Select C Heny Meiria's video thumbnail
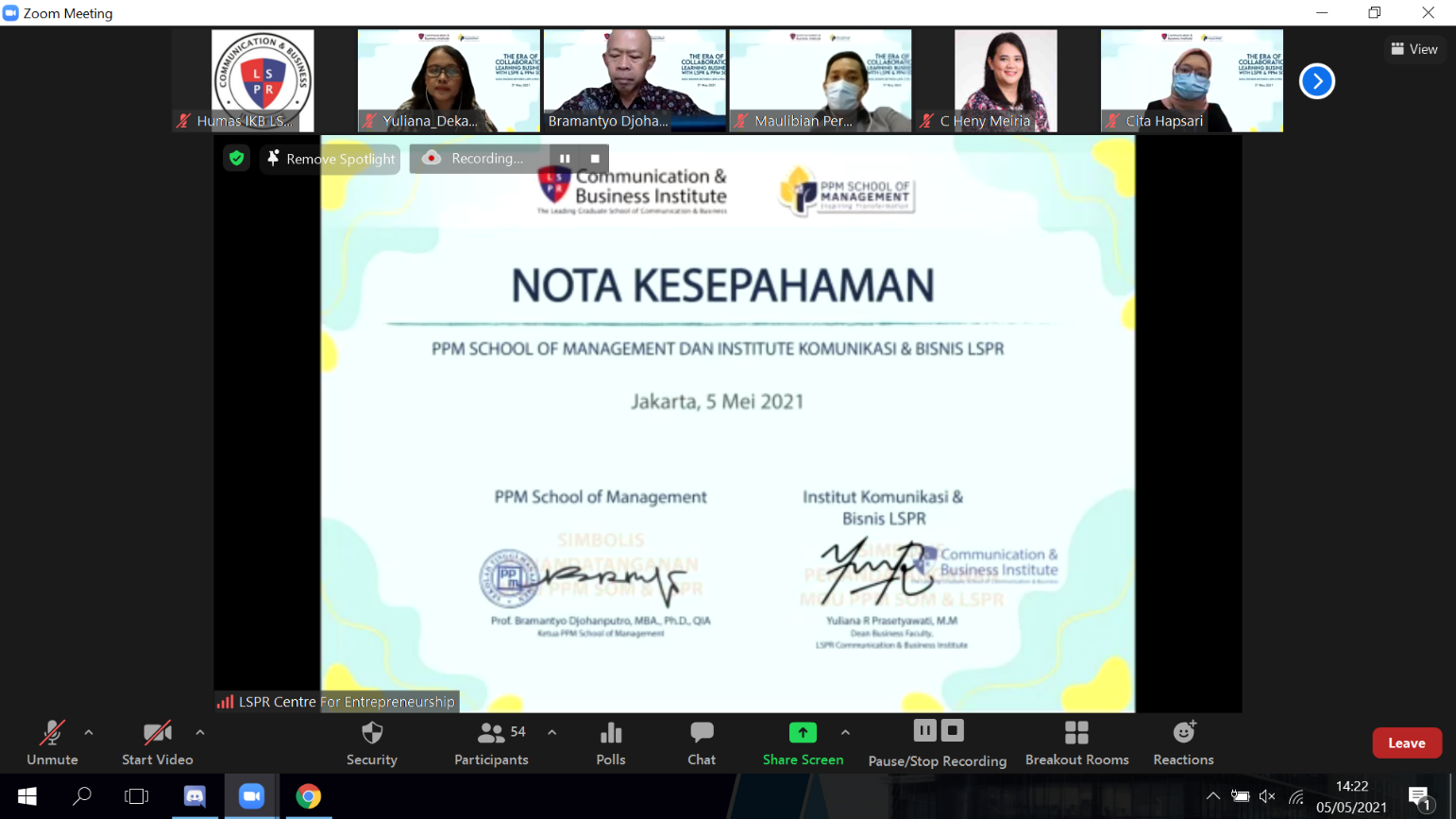 coord(1005,80)
